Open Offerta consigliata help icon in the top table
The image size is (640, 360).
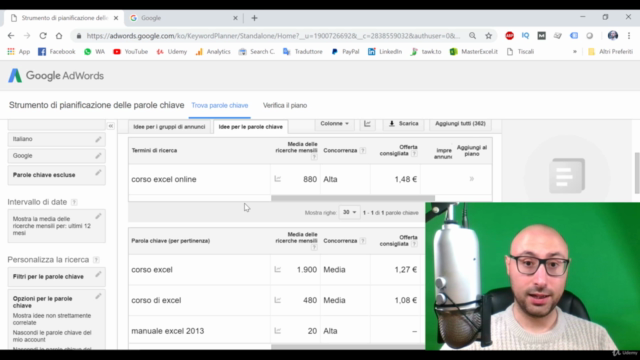[414, 154]
